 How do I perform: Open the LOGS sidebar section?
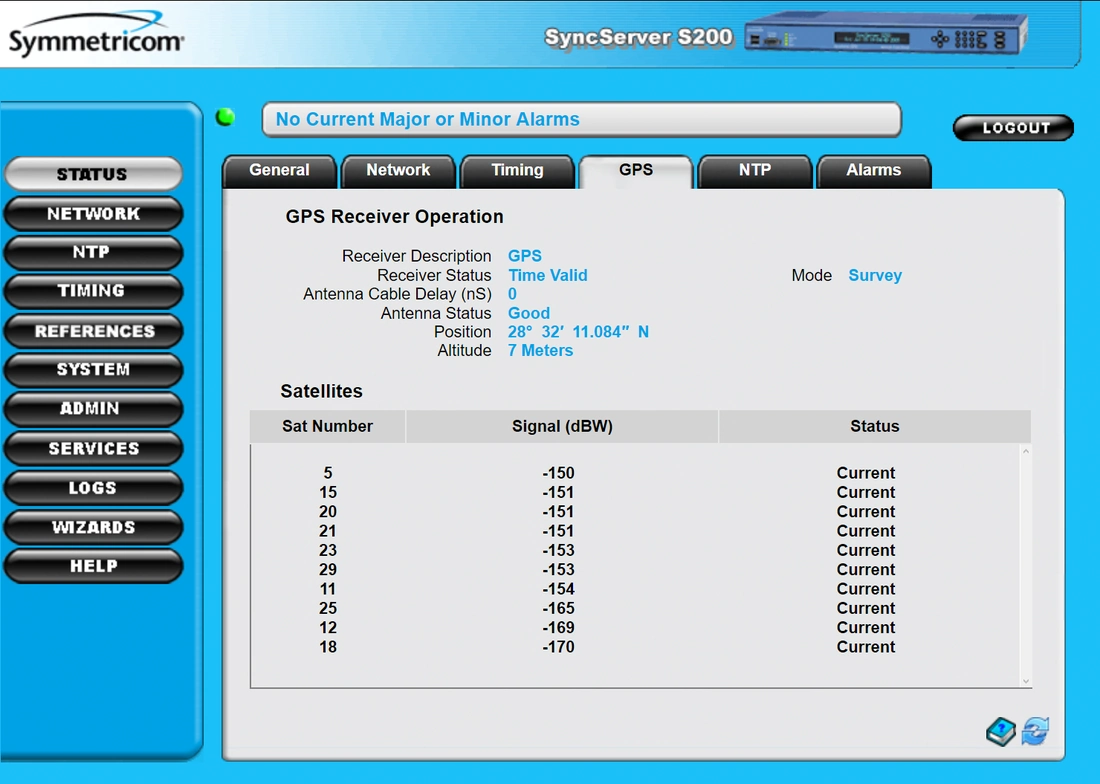pos(93,488)
